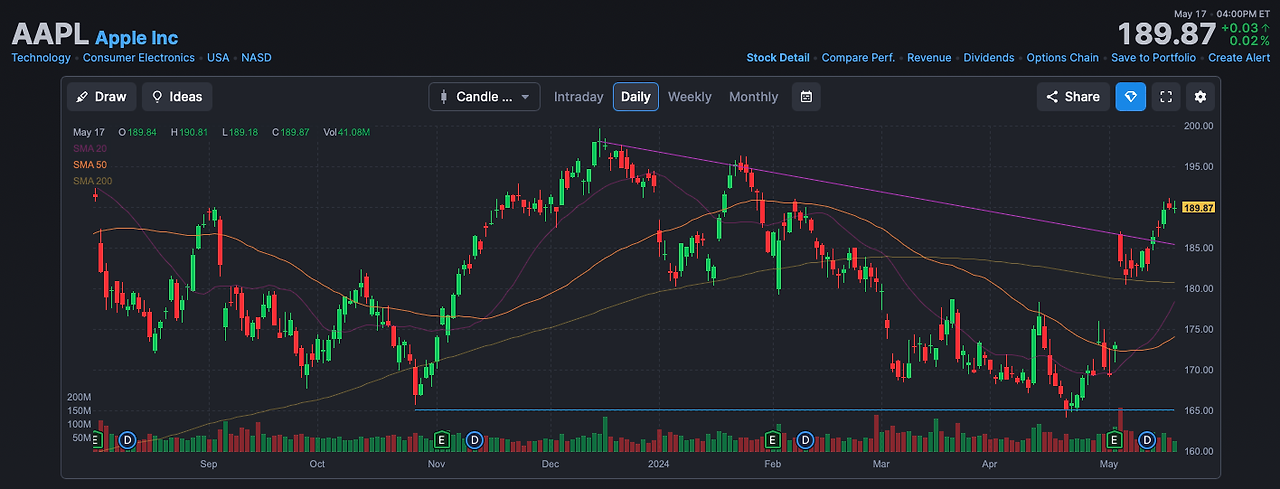Viewport: 1280px width, 489px height.
Task: Open the Ideas lightbulb button
Action: click(177, 97)
